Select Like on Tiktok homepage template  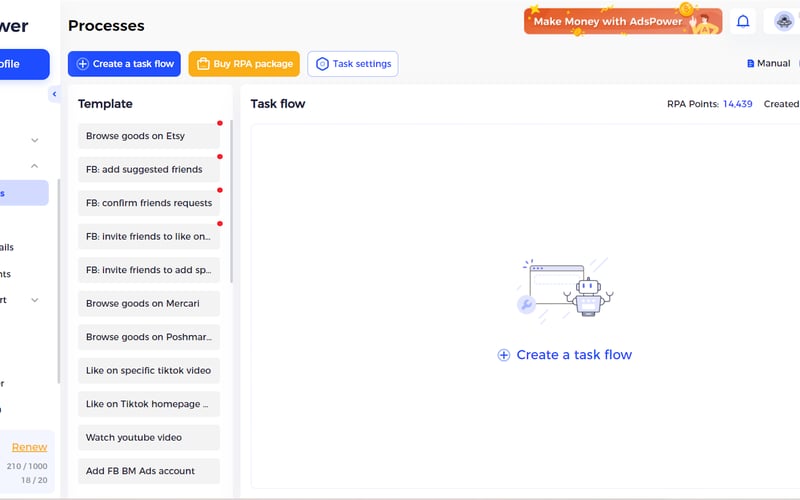tap(149, 404)
